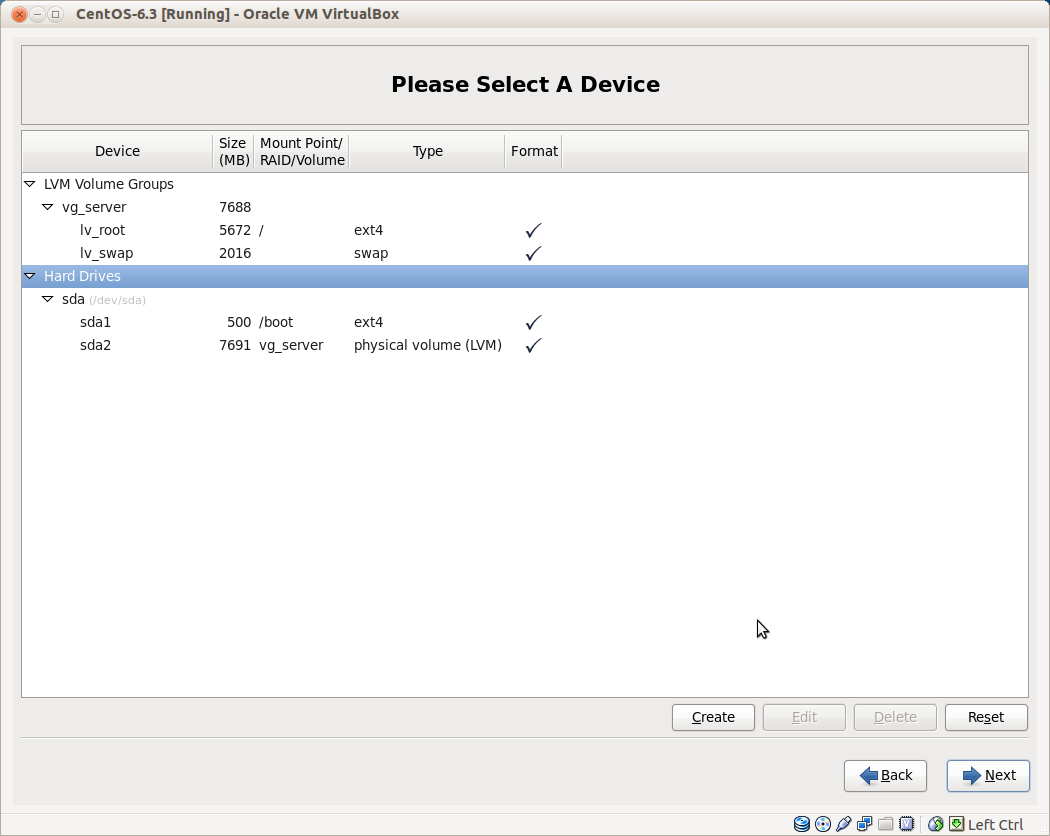Click the Format checkmark in the sda1 row
The height and width of the screenshot is (836, 1050).
534,322
